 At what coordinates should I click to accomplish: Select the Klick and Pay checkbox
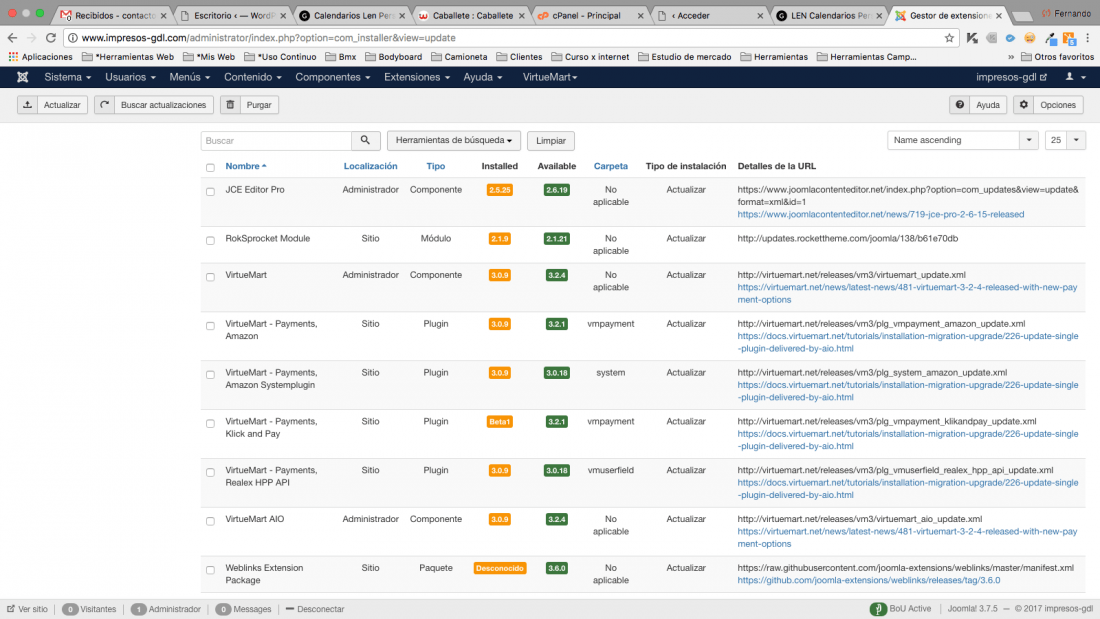(210, 424)
